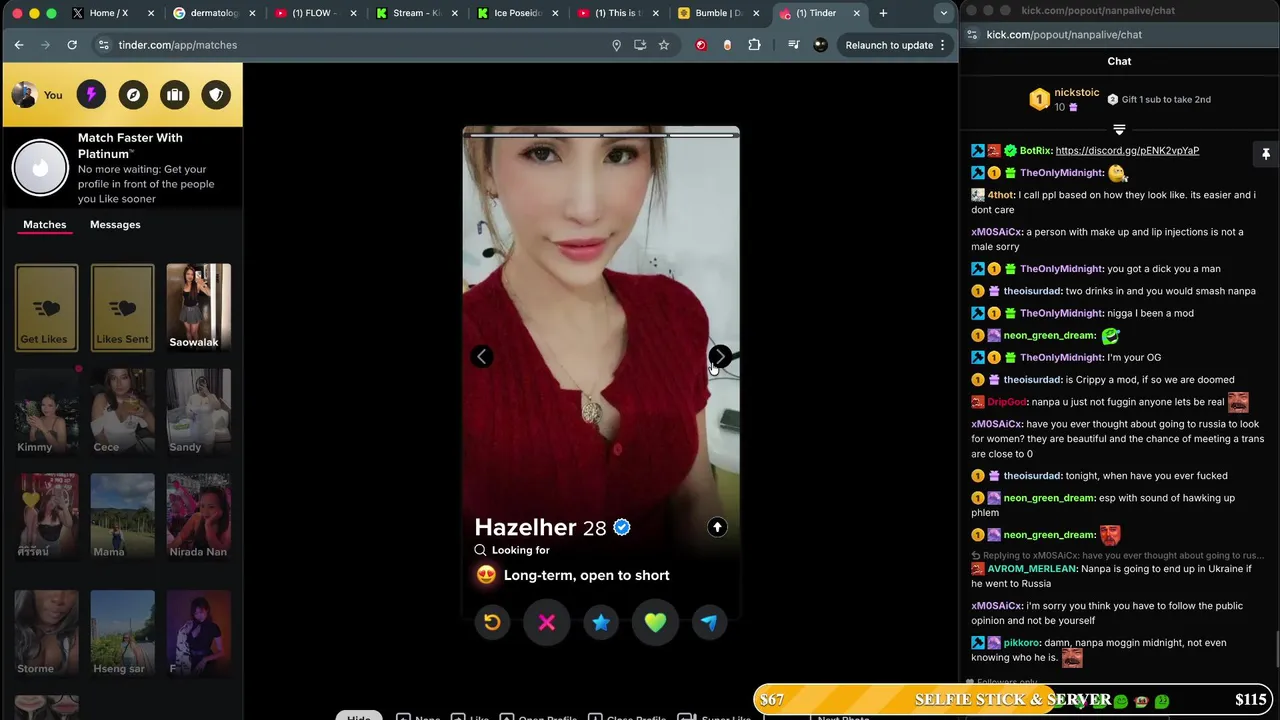Open Cece's match thumbnail
This screenshot has height=720, width=1280.
click(x=123, y=412)
